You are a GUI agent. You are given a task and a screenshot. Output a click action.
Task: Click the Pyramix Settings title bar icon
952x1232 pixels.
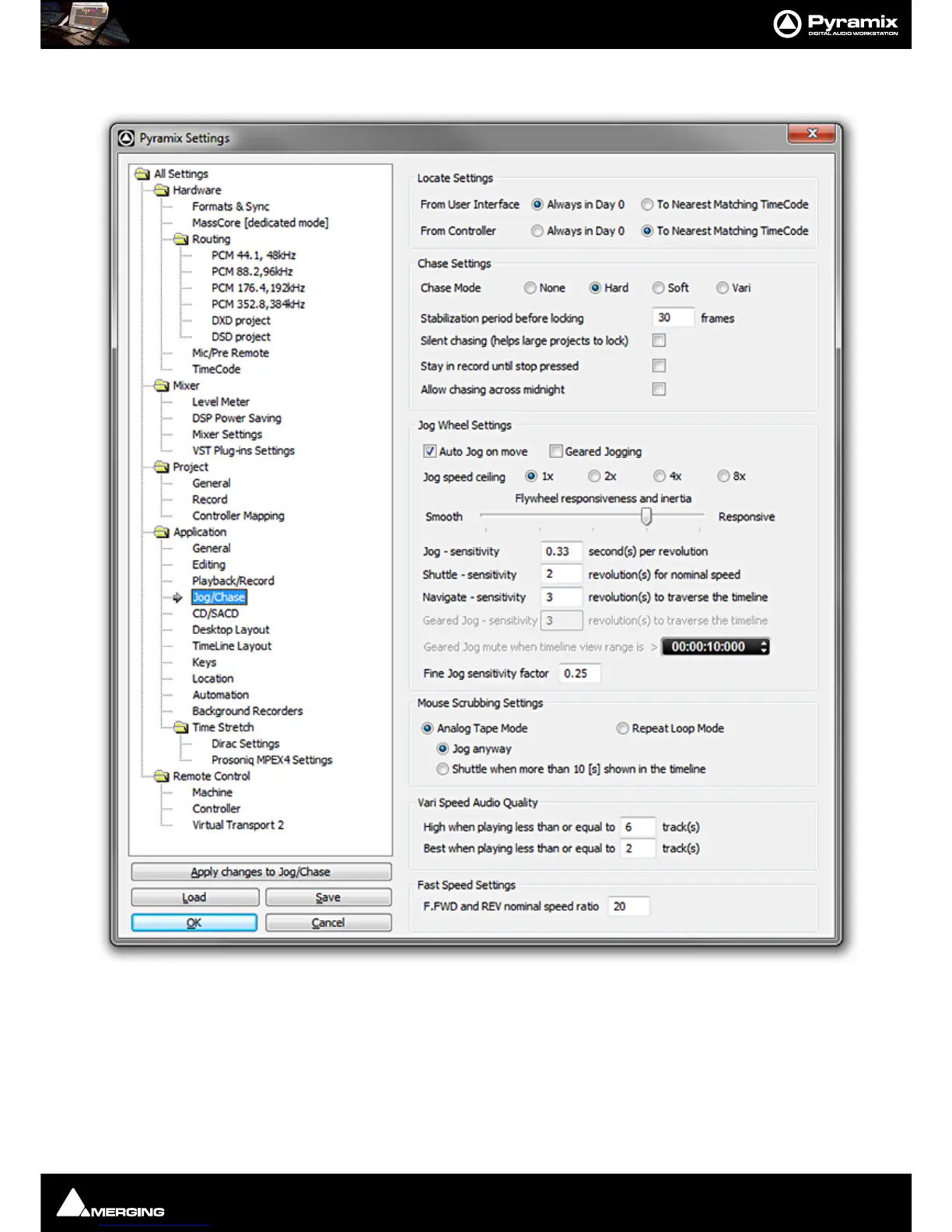pos(126,138)
